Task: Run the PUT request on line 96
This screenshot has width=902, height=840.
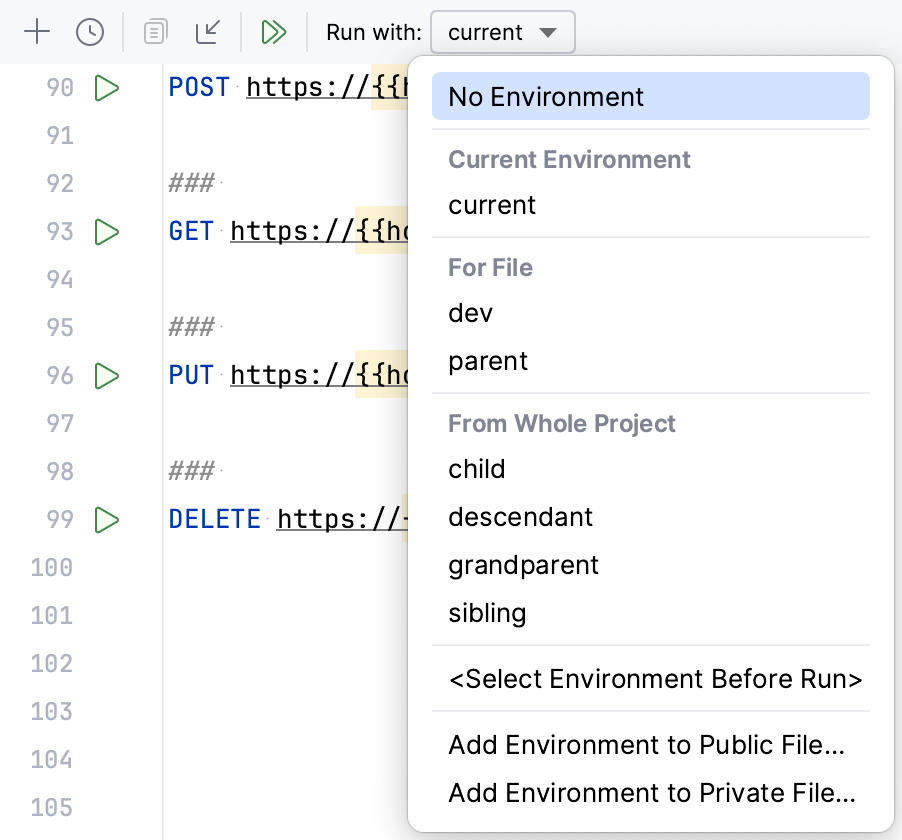Action: (107, 375)
